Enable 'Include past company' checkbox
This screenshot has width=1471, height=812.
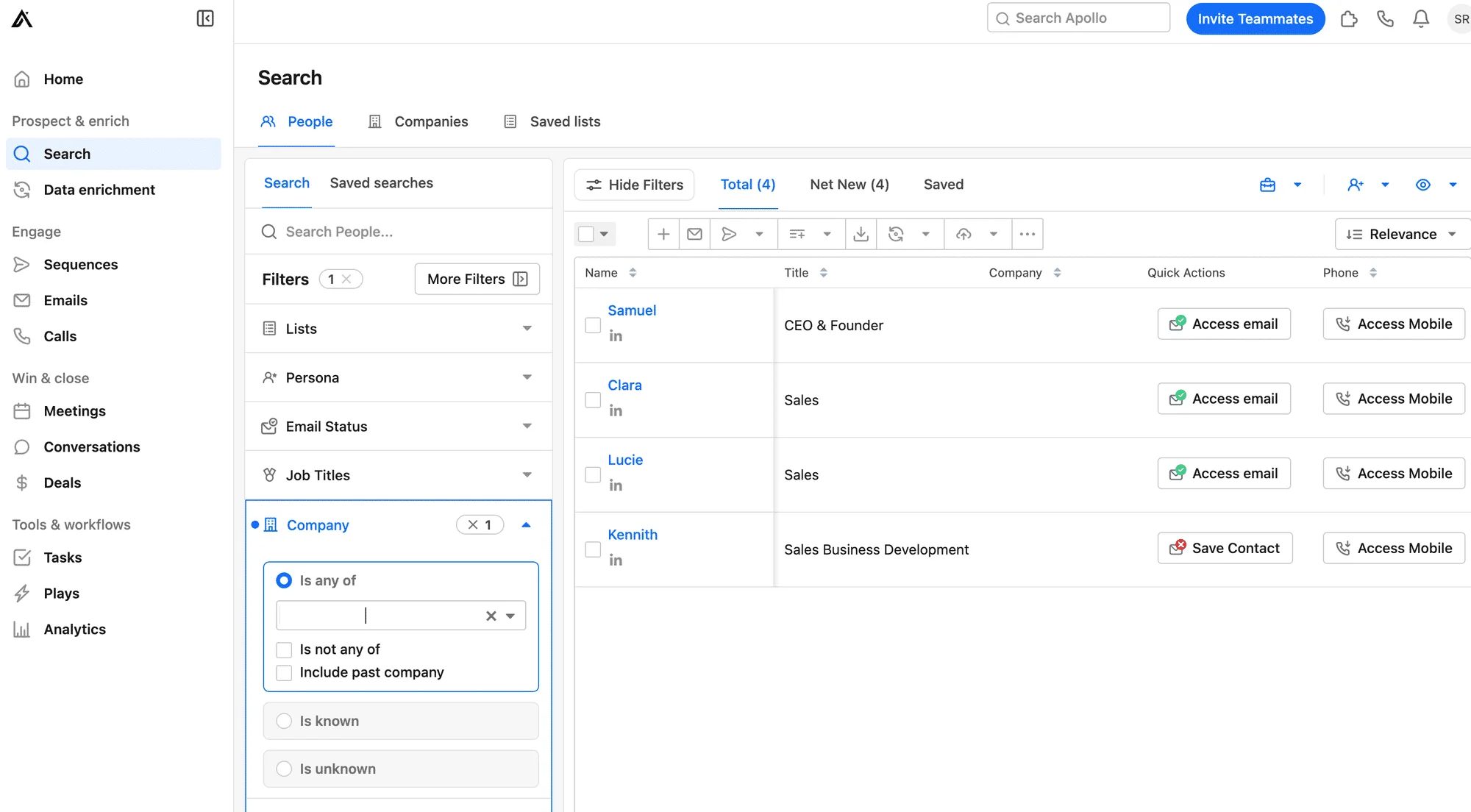pyautogui.click(x=284, y=672)
